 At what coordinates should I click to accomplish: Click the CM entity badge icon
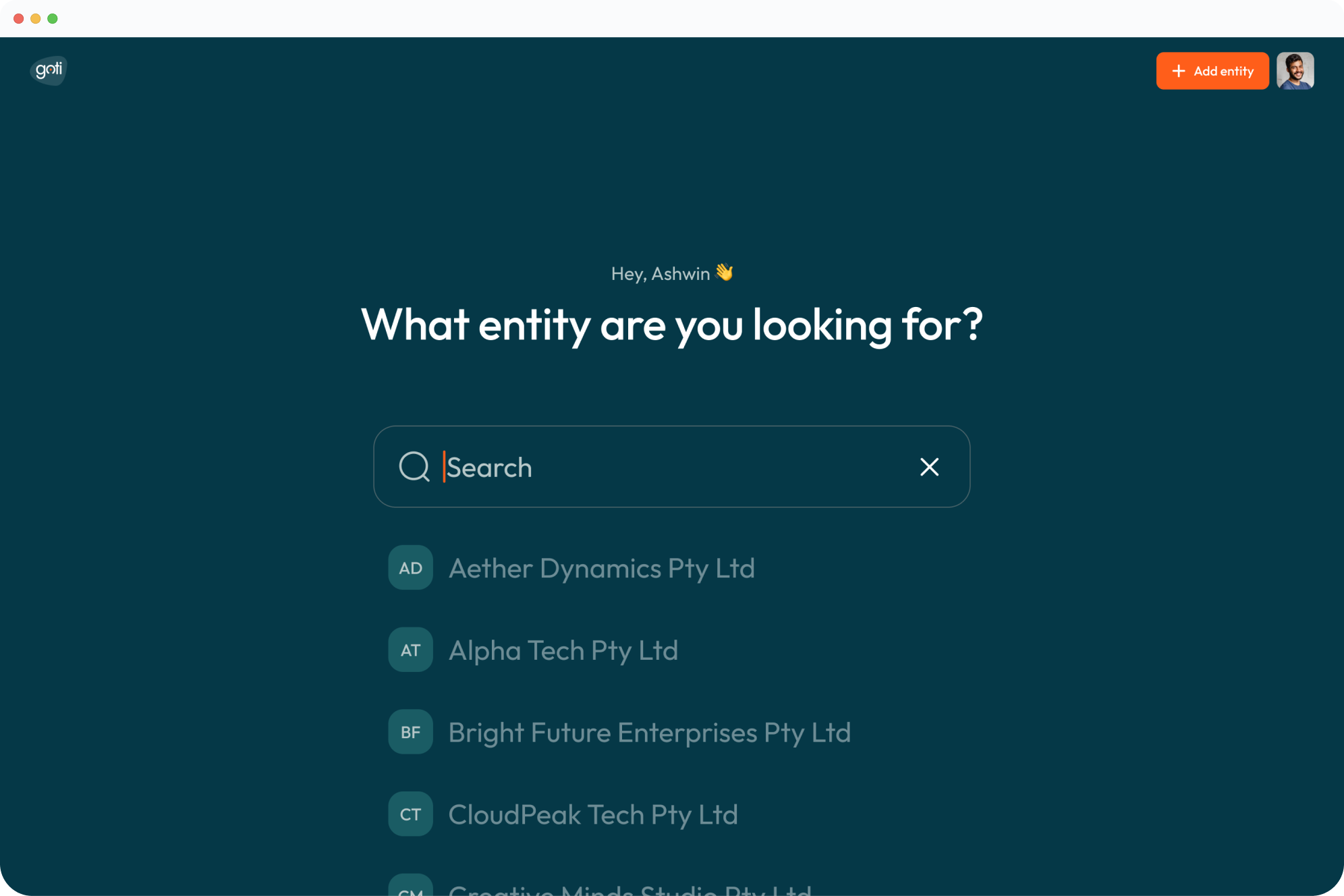point(410,885)
